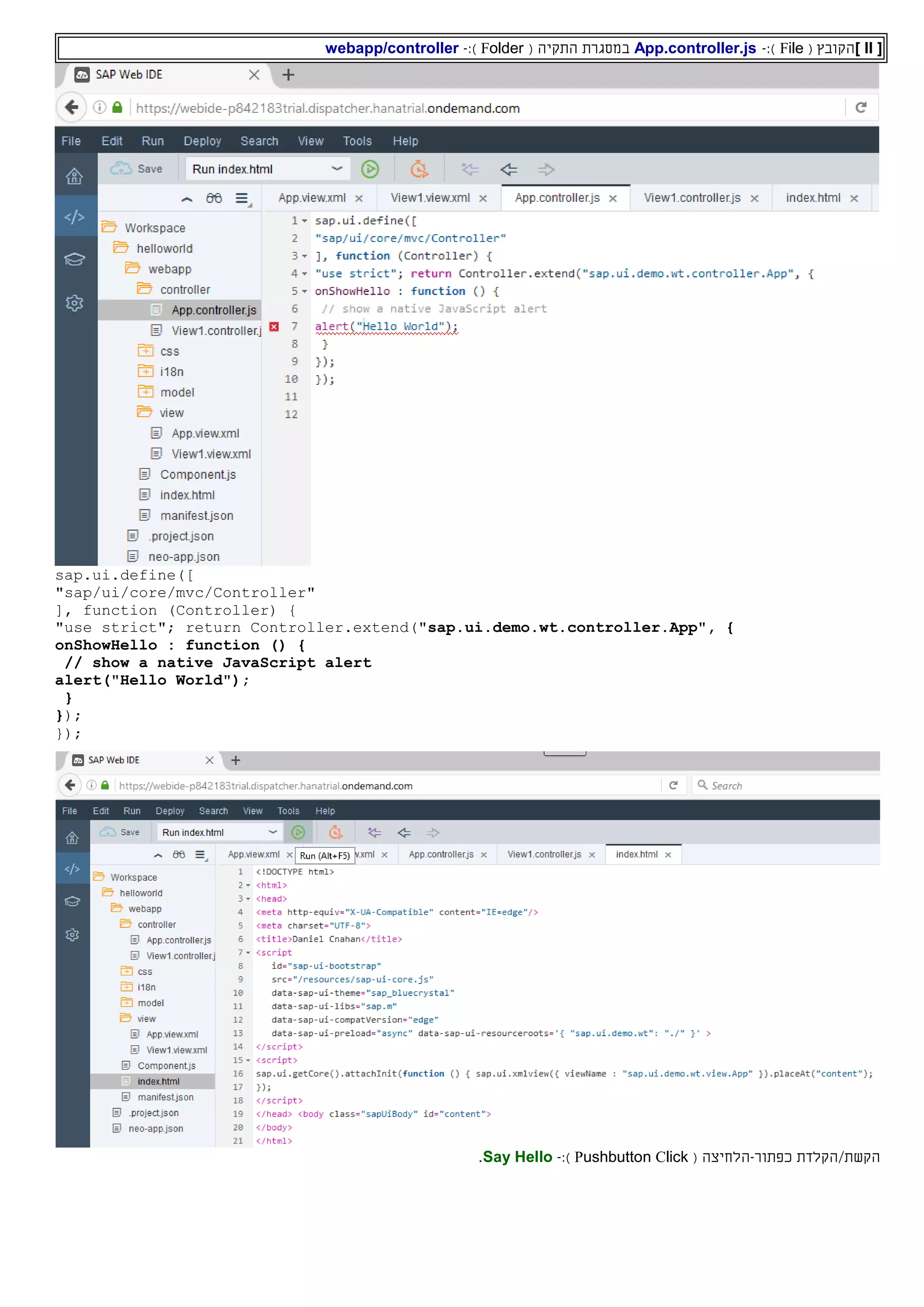The image size is (924, 1307).
Task: Click reload icon in bottom screenshot address bar
Action: click(673, 786)
